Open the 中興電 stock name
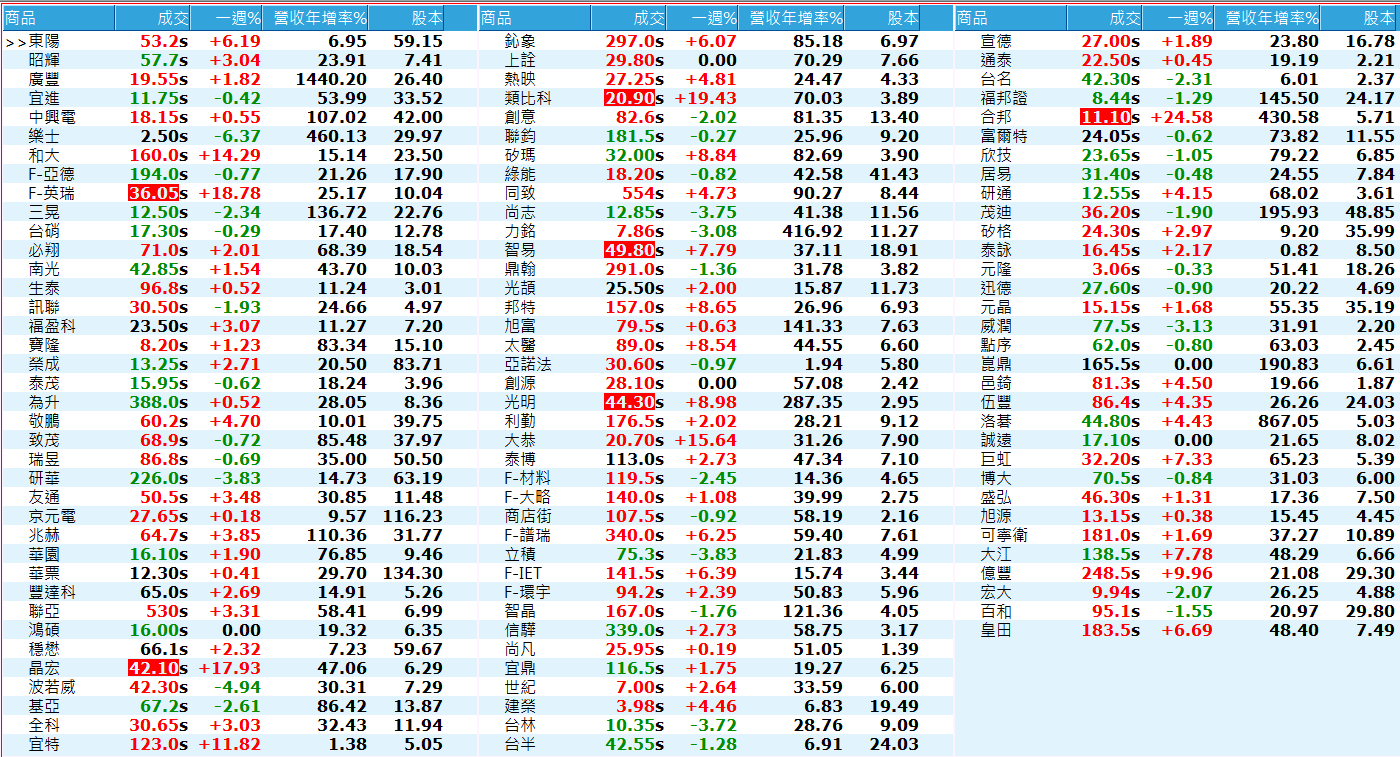Image resolution: width=1400 pixels, height=757 pixels. (52, 117)
